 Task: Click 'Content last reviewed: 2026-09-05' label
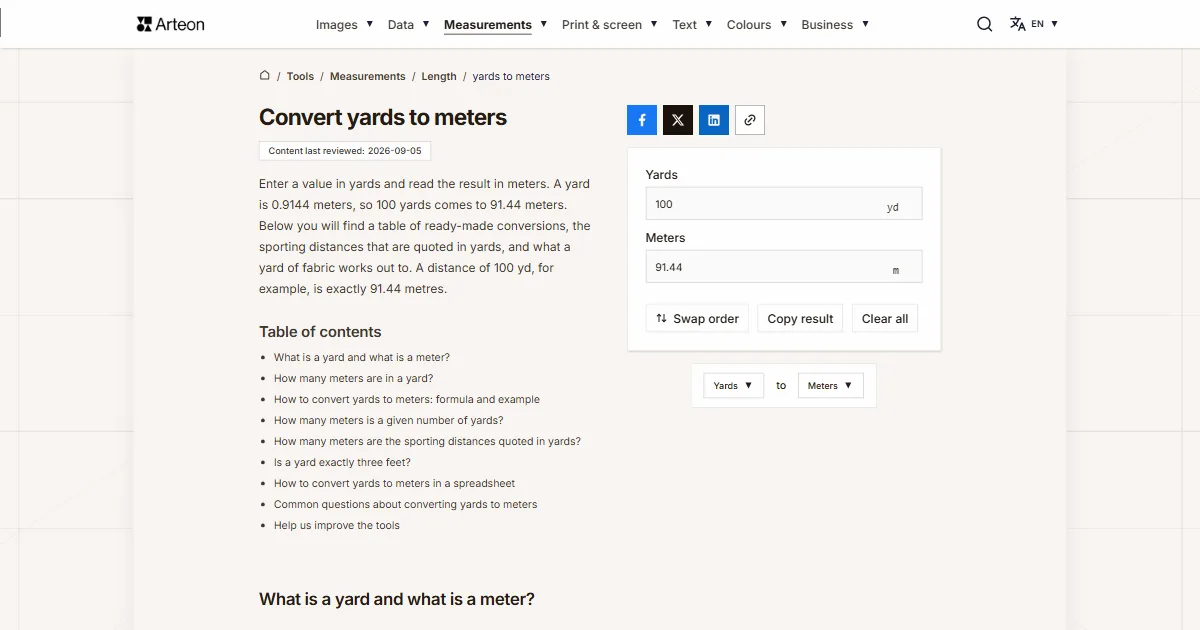coord(345,151)
